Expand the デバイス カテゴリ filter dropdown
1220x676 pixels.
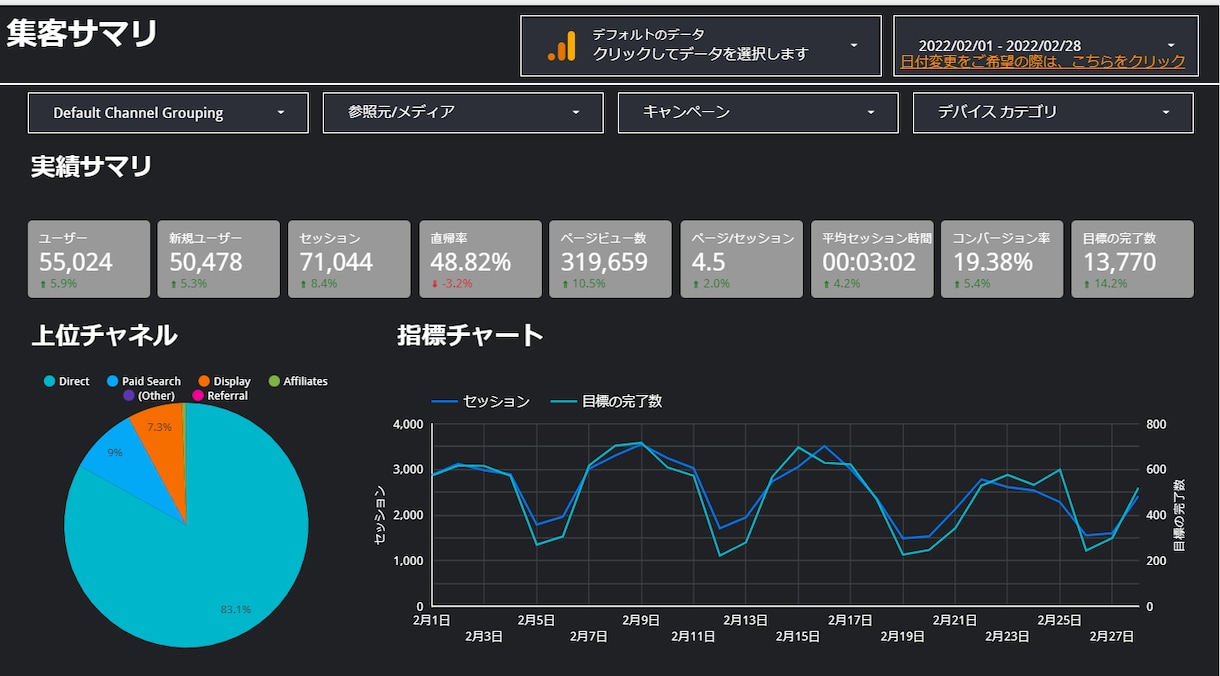[x=1053, y=113]
